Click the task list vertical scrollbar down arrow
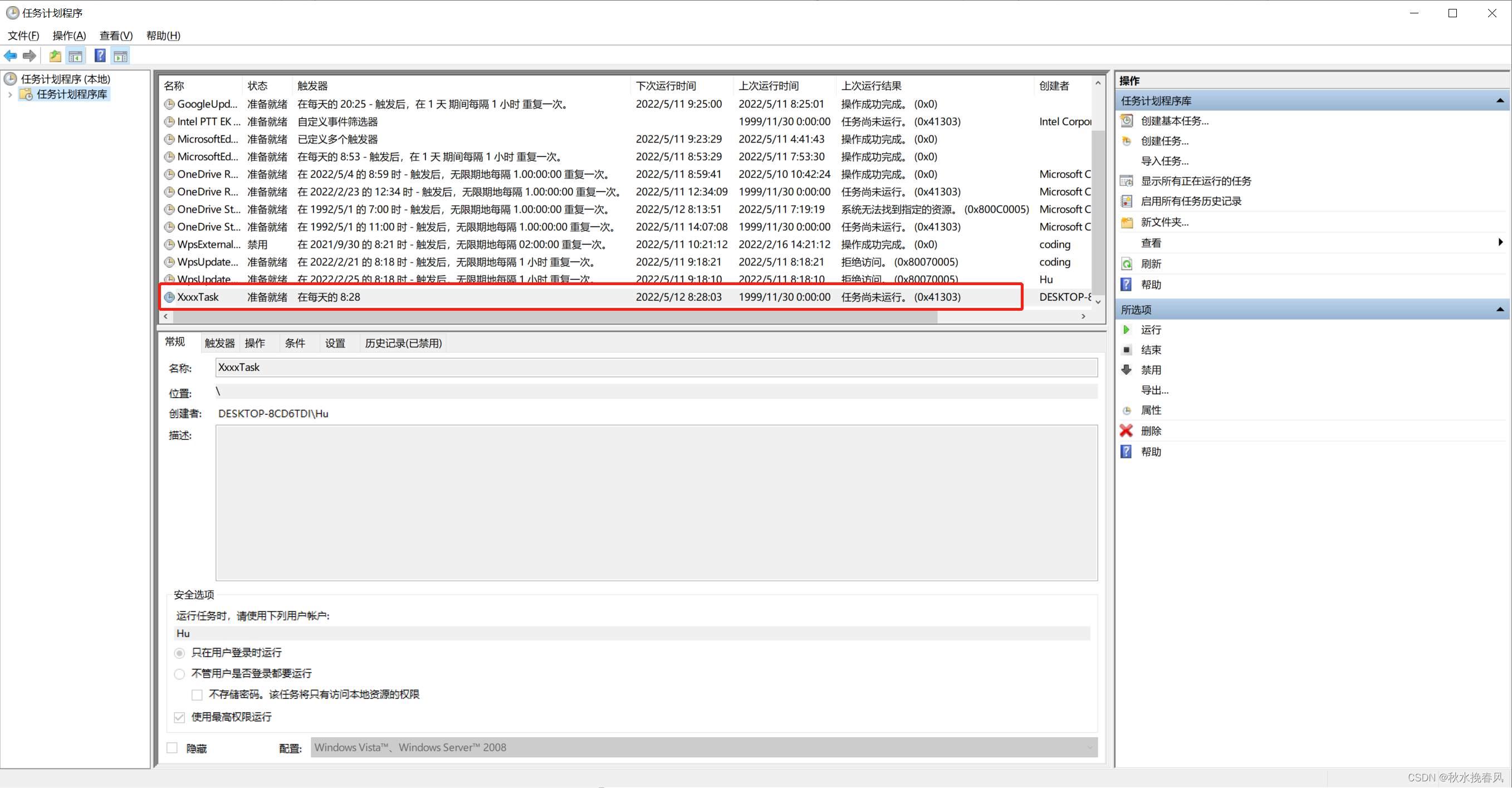1512x788 pixels. (1098, 302)
